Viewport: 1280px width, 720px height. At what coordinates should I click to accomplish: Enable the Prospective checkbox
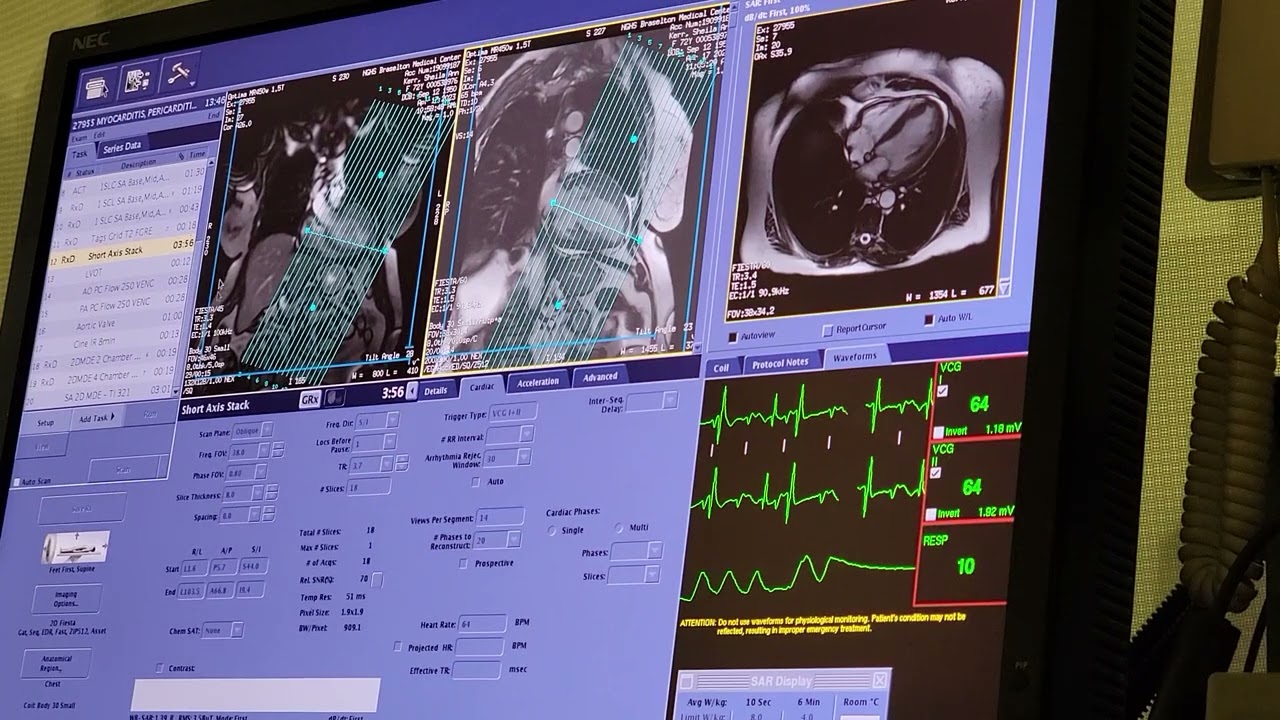[x=463, y=563]
